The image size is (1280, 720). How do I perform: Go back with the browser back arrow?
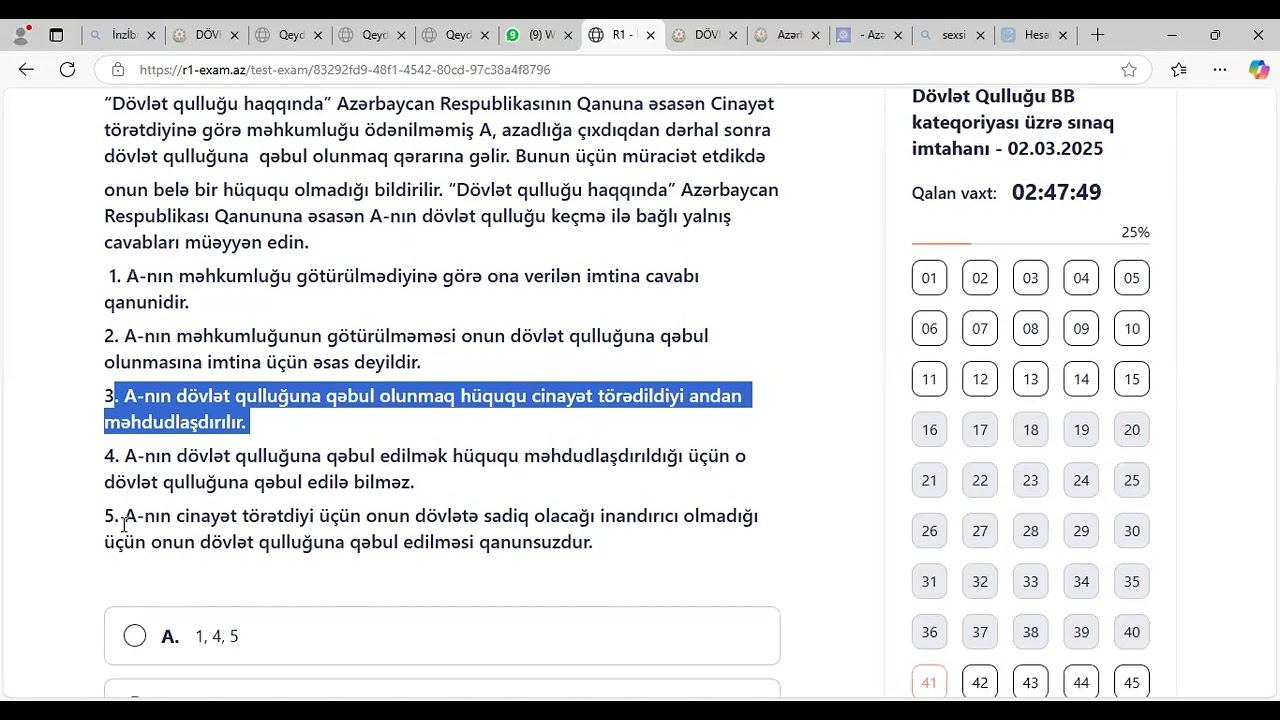click(26, 70)
